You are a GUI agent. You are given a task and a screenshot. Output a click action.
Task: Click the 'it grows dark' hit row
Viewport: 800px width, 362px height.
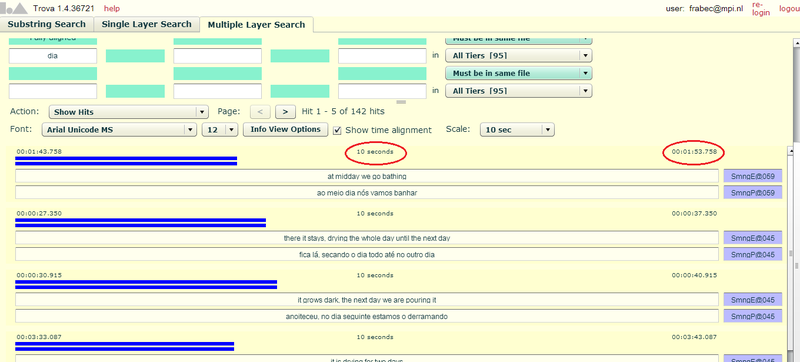tap(367, 300)
